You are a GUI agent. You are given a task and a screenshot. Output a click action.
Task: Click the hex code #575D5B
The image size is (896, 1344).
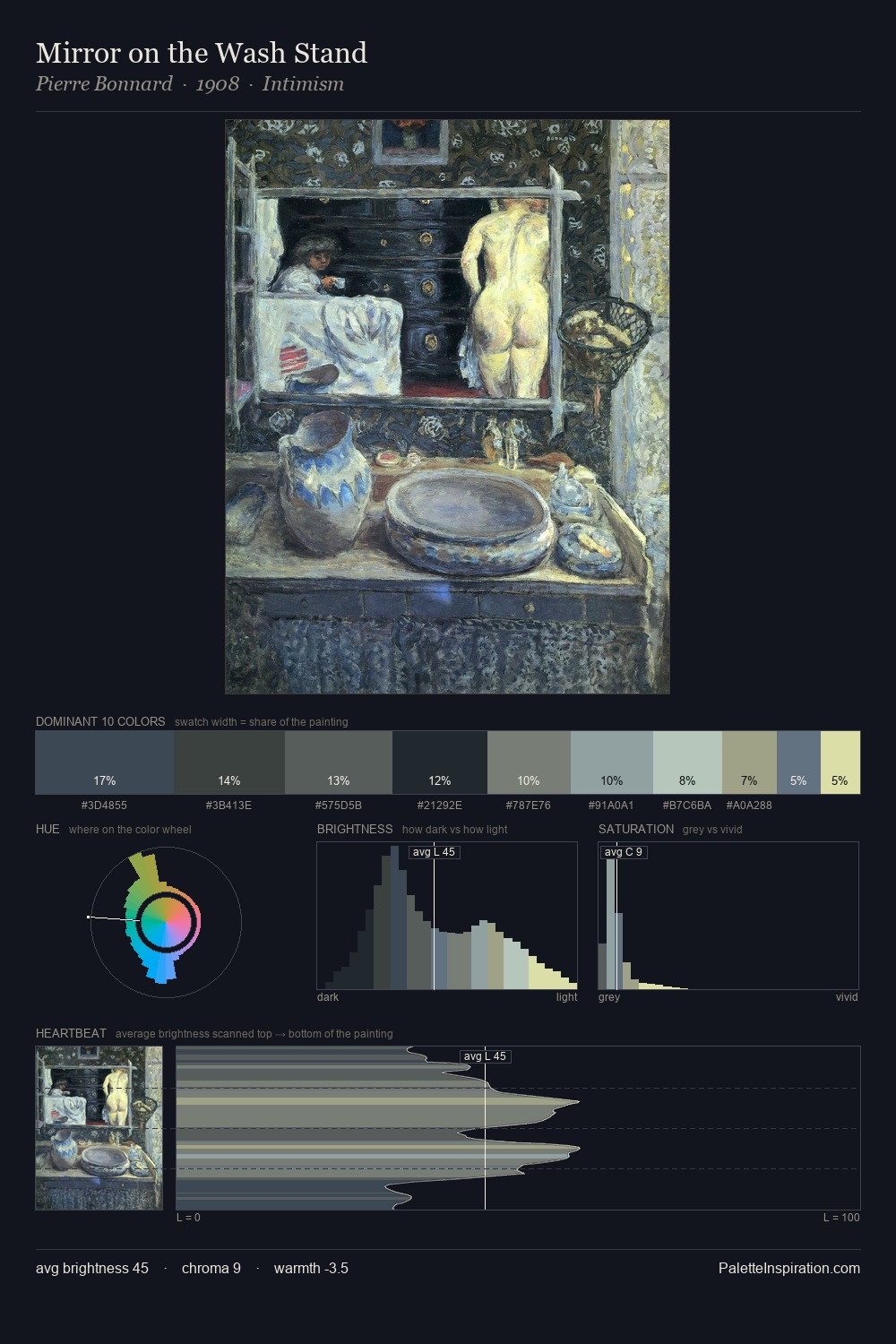point(339,806)
